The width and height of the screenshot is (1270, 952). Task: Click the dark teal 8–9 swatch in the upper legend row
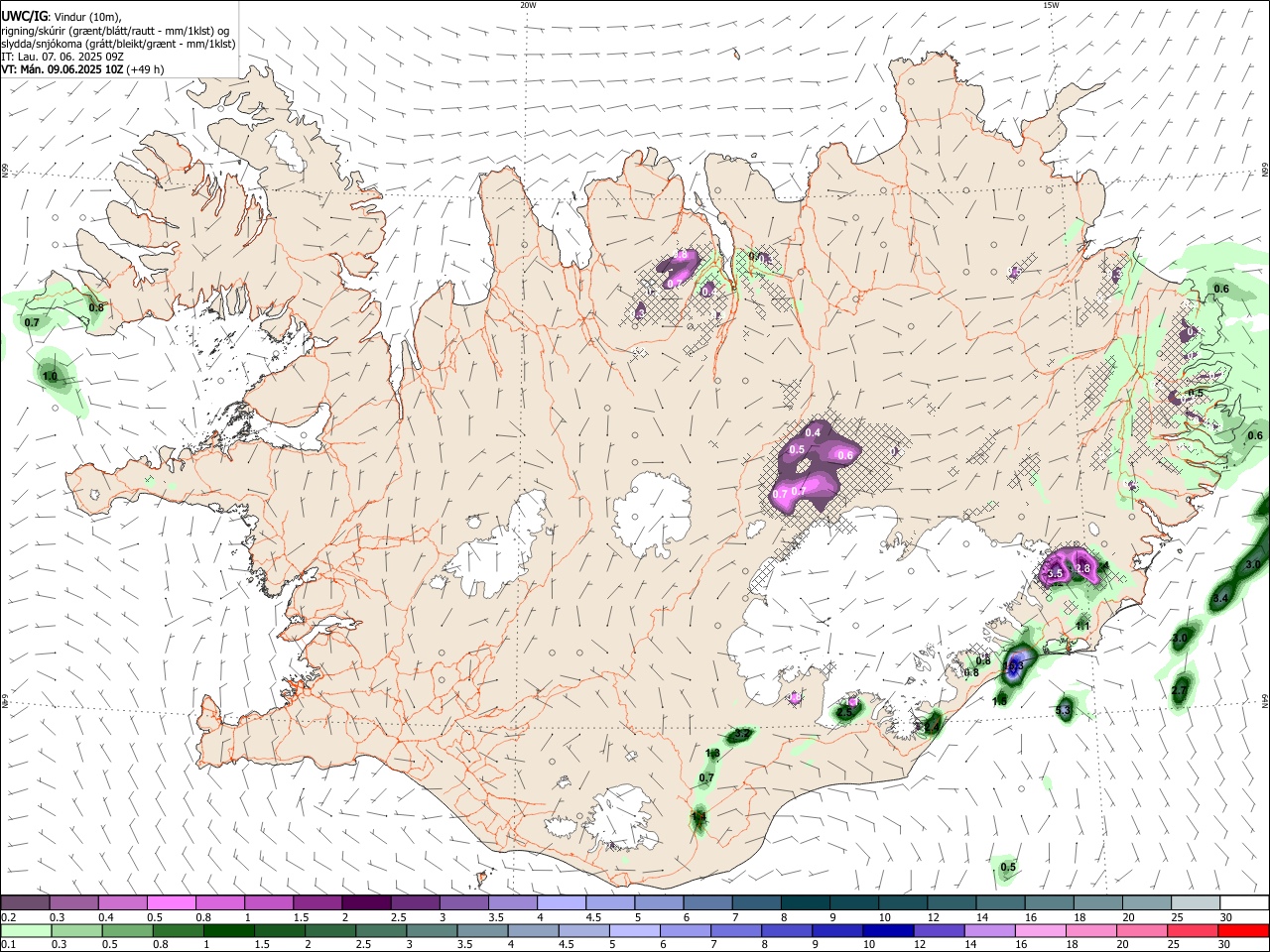tap(805, 902)
